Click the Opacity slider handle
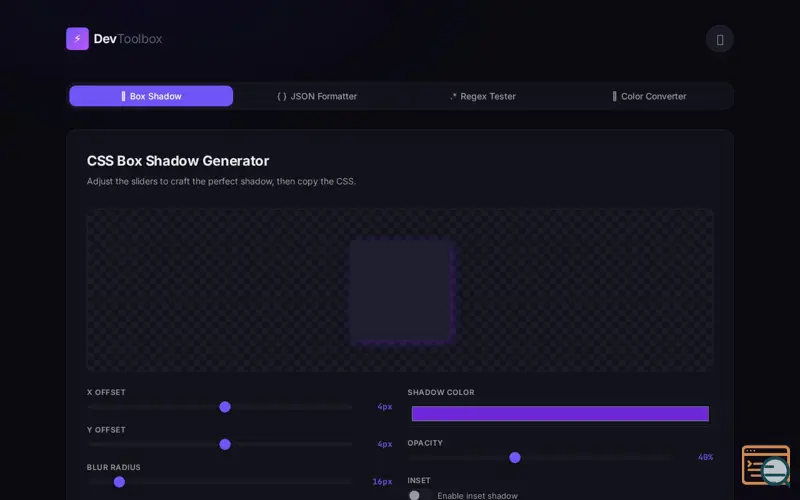The height and width of the screenshot is (500, 800). coord(515,457)
